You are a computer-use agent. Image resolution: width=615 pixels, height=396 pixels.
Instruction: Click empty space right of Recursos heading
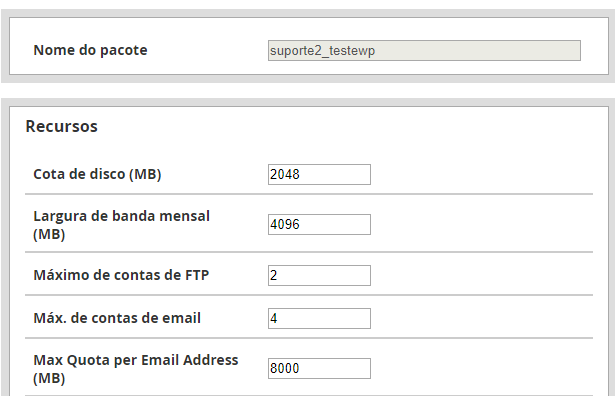pyautogui.click(x=345, y=126)
